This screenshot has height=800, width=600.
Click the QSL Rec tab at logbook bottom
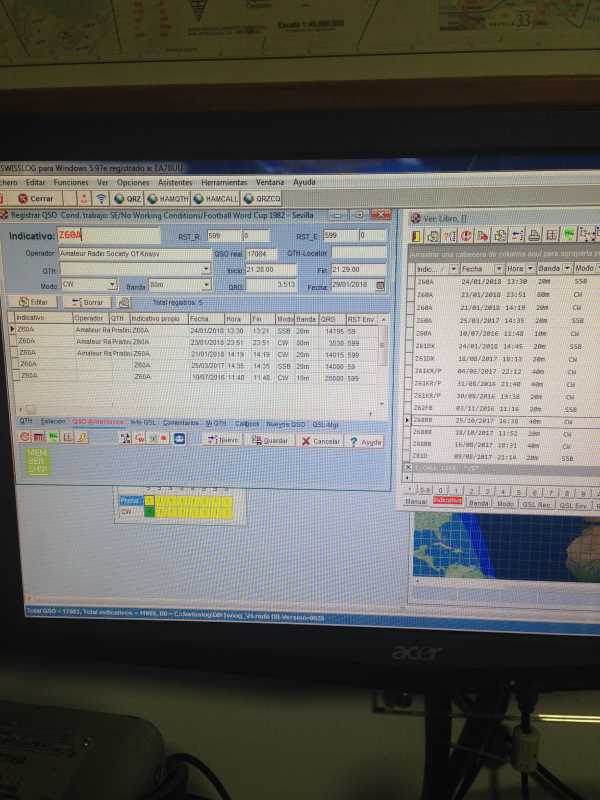coord(536,505)
